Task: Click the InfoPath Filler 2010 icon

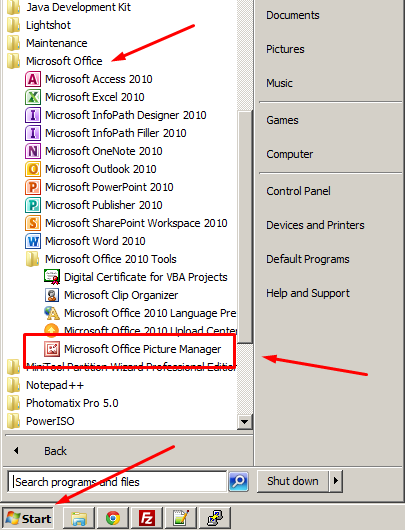Action: [x=33, y=133]
